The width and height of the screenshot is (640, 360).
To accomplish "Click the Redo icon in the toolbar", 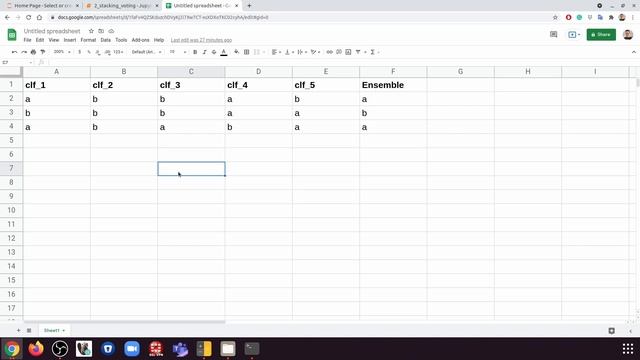I will pos(24,52).
